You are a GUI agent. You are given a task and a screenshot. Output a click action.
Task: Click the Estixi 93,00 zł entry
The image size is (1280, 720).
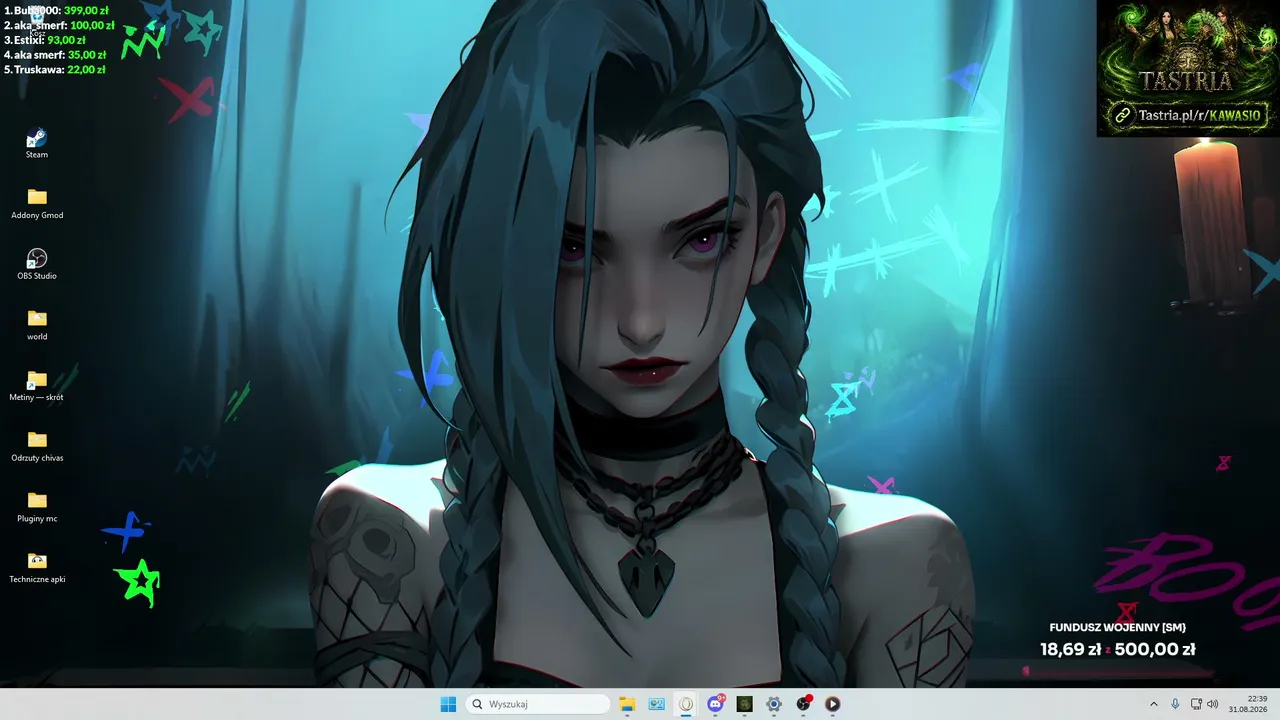click(45, 40)
